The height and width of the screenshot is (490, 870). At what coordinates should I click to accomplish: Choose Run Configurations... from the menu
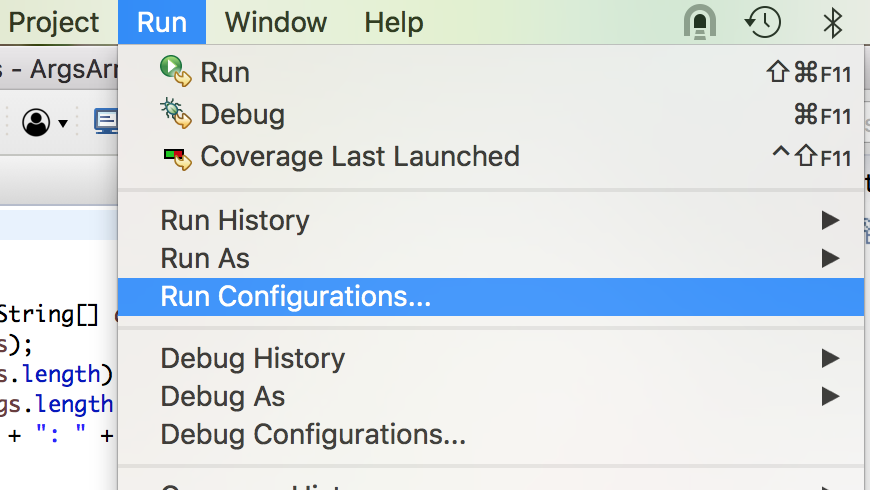coord(295,297)
